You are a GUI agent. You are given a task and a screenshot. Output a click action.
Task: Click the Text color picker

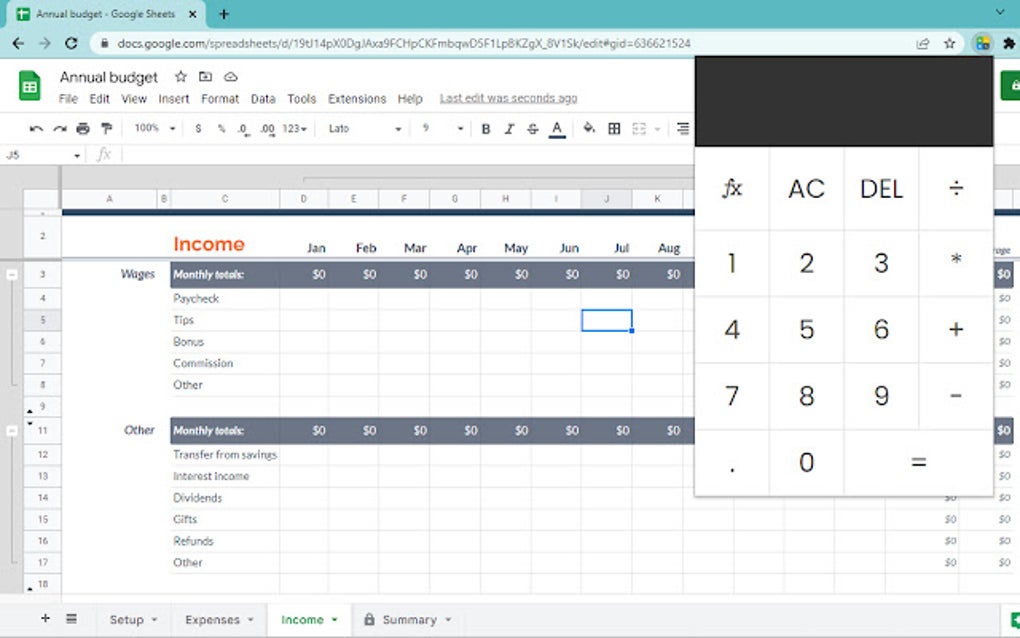556,129
